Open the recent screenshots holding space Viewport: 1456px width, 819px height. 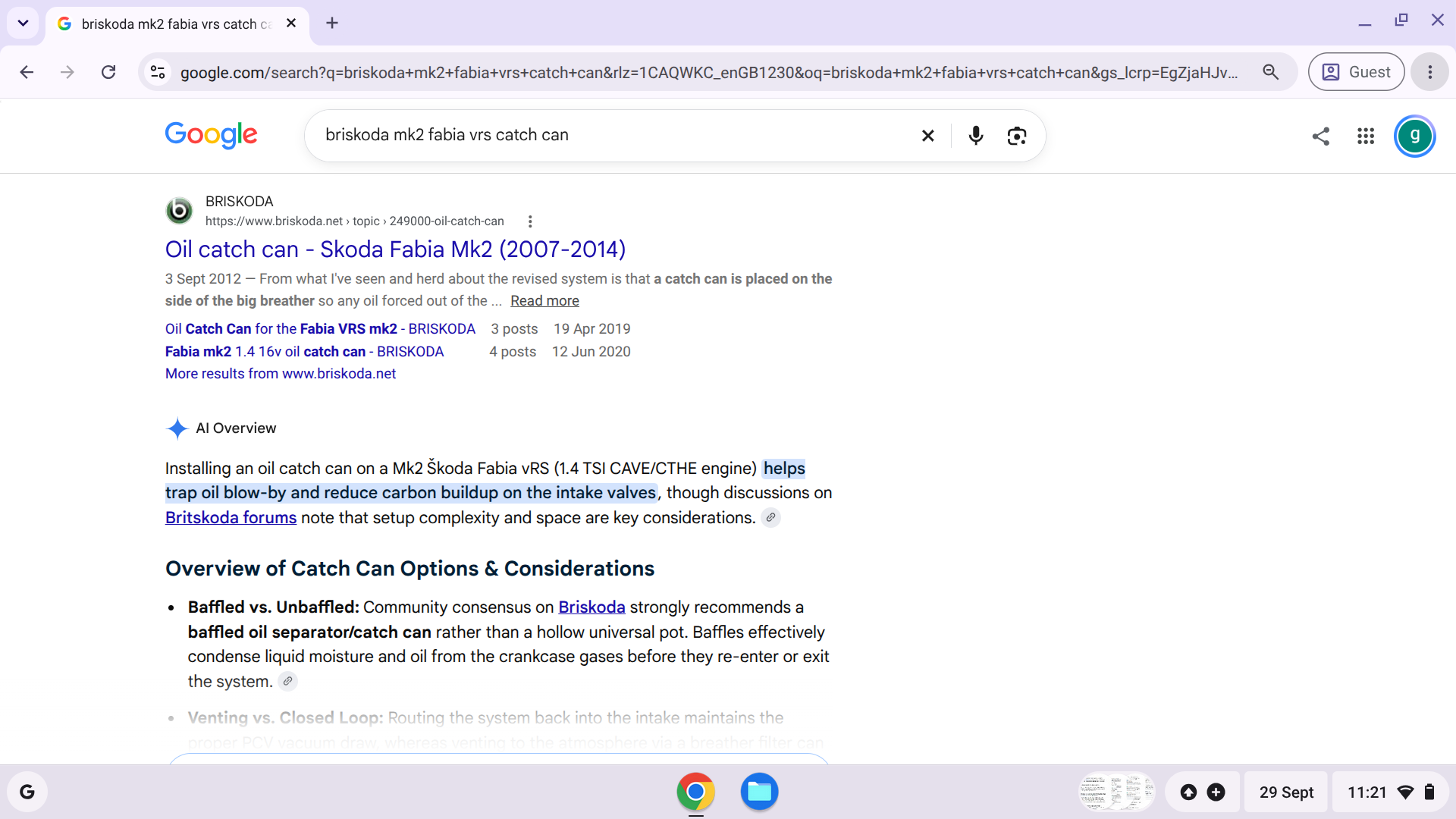[x=1117, y=792]
